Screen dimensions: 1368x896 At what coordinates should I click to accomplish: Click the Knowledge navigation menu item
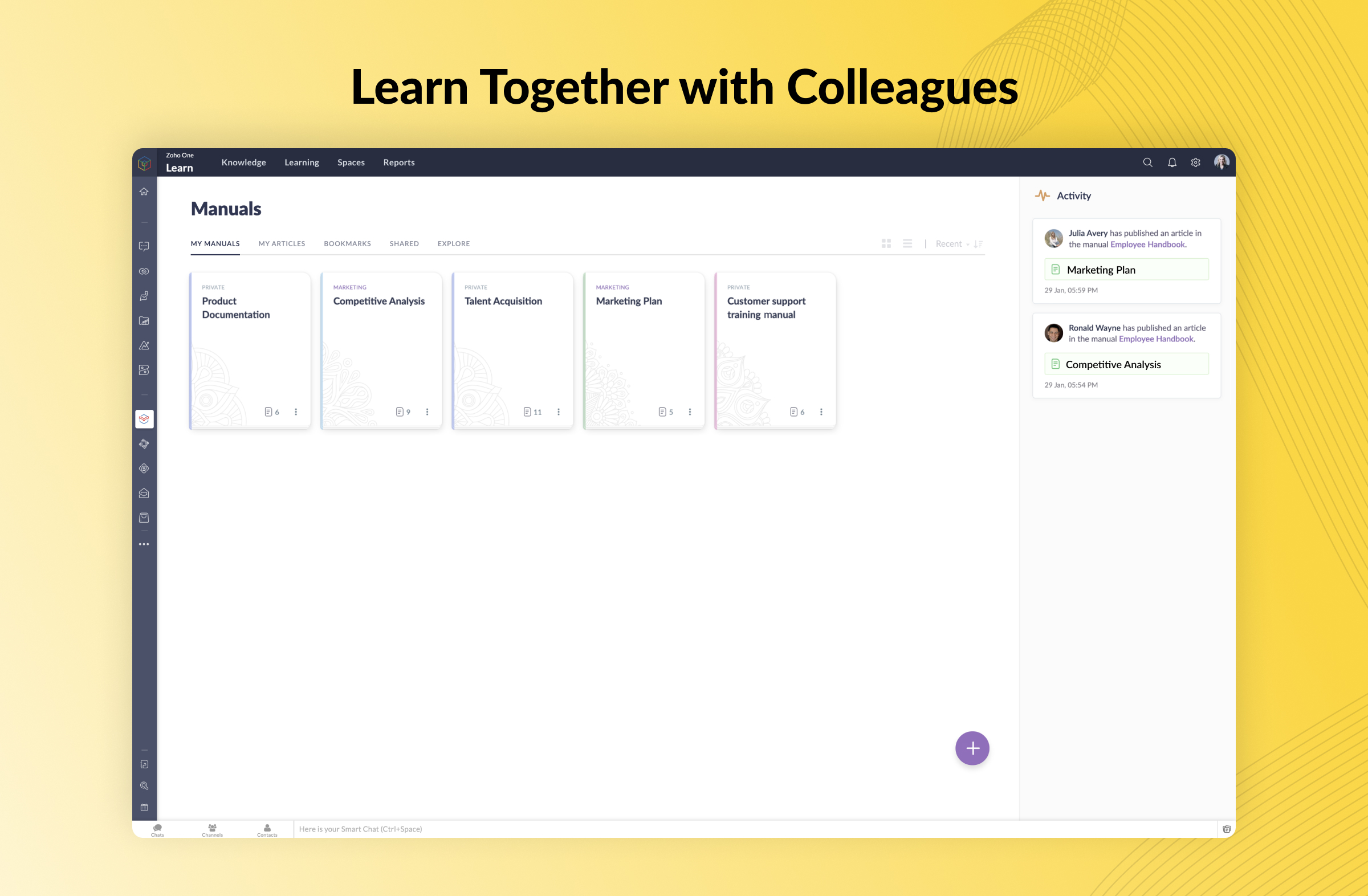[x=244, y=161]
